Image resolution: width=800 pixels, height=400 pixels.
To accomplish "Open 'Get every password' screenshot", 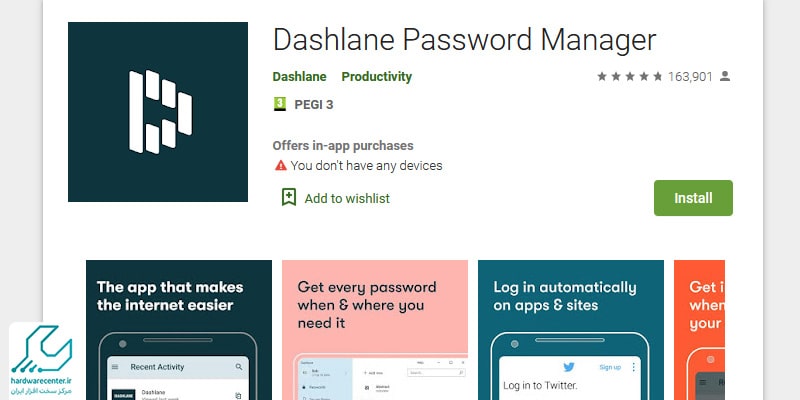I will 375,330.
